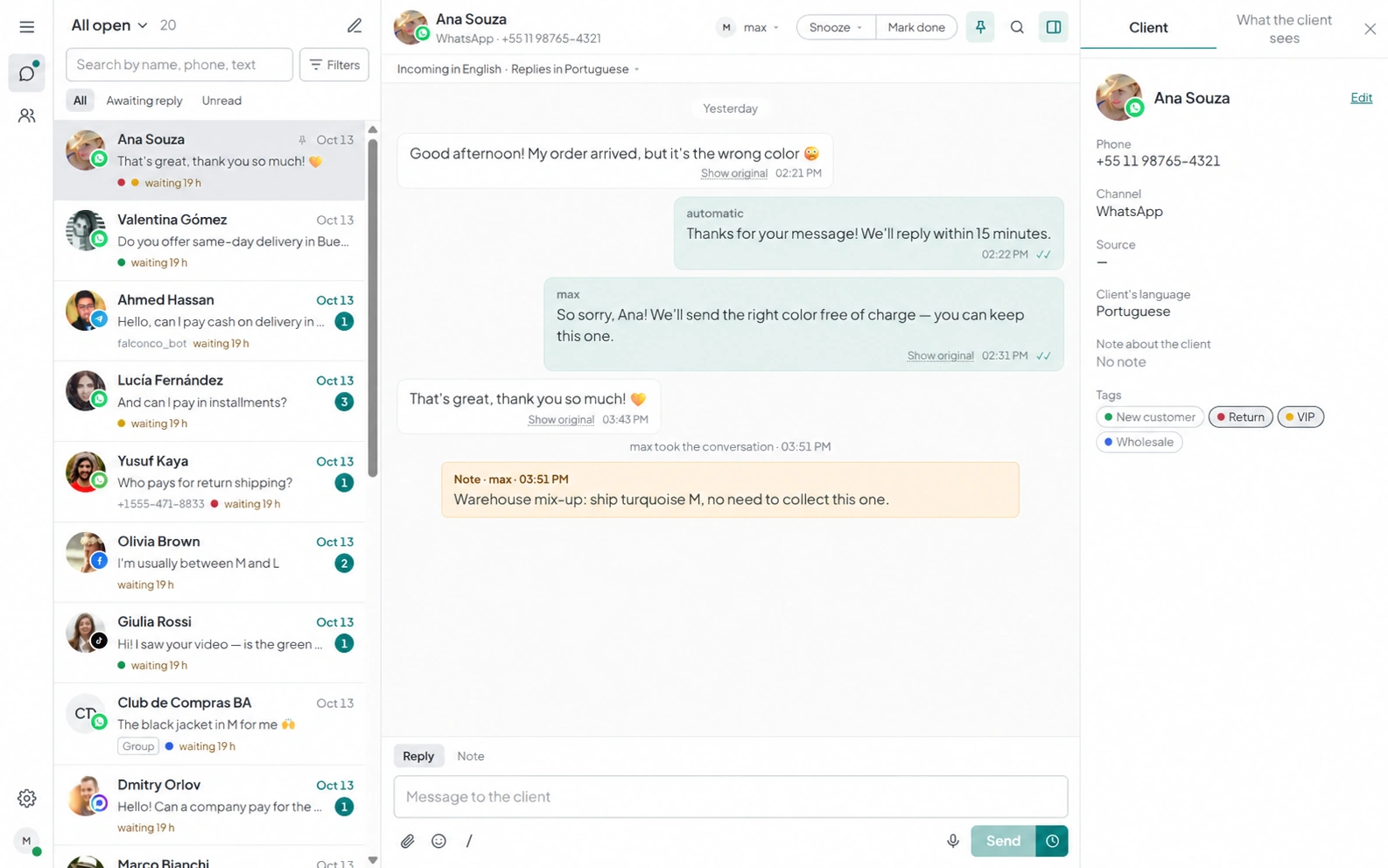Select the All filter tab

pos(80,101)
